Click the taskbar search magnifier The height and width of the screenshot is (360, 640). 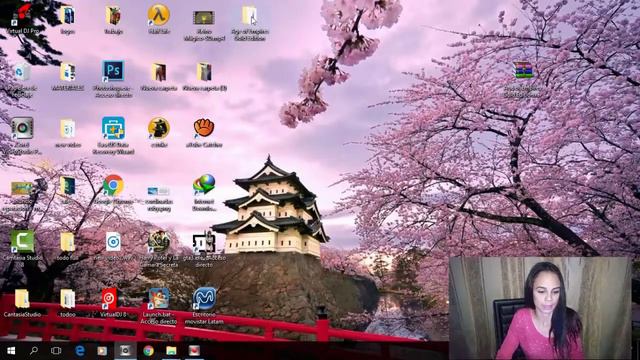point(33,351)
